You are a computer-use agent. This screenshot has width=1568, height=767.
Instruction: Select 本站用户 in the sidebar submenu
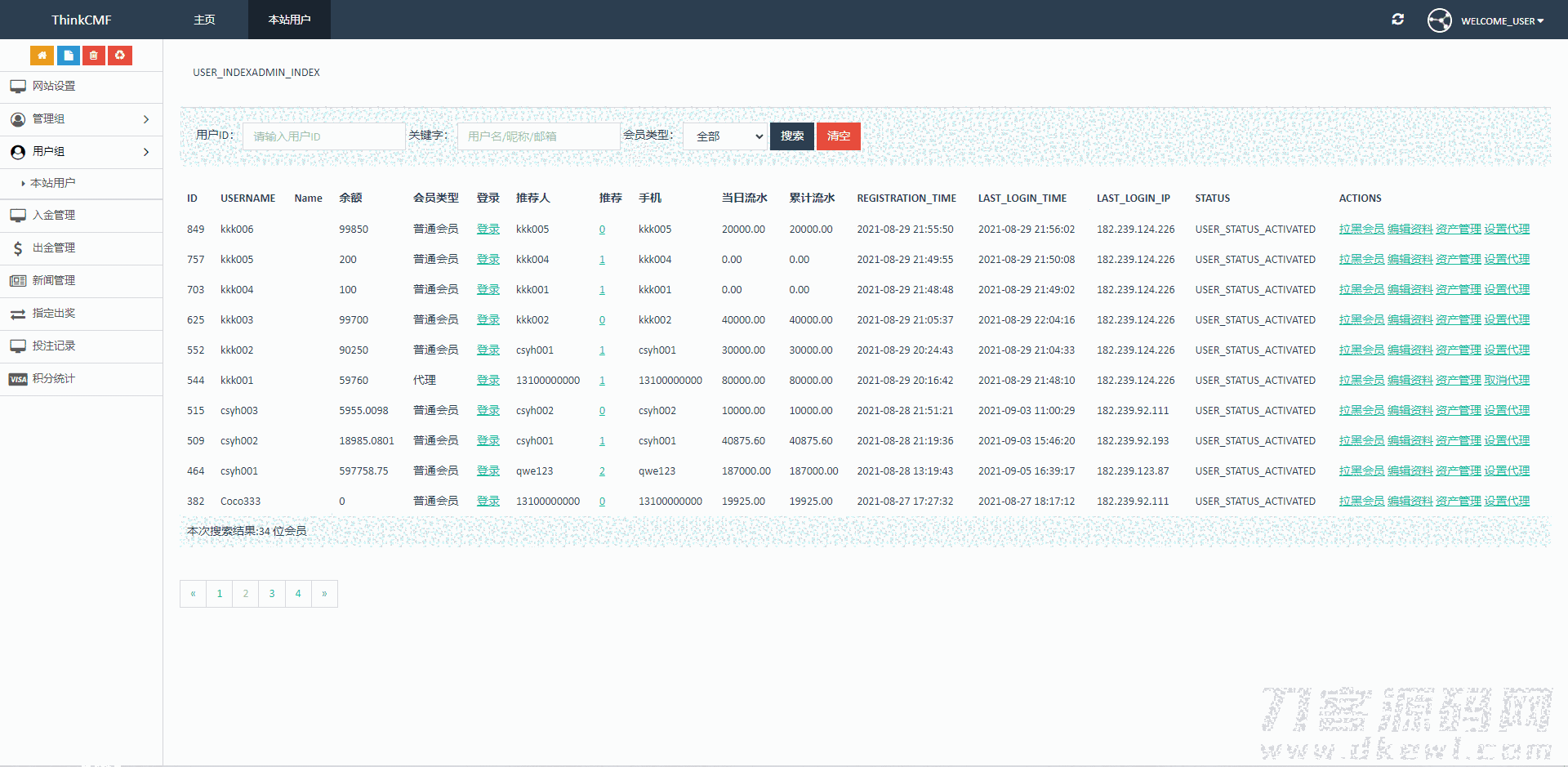click(53, 184)
